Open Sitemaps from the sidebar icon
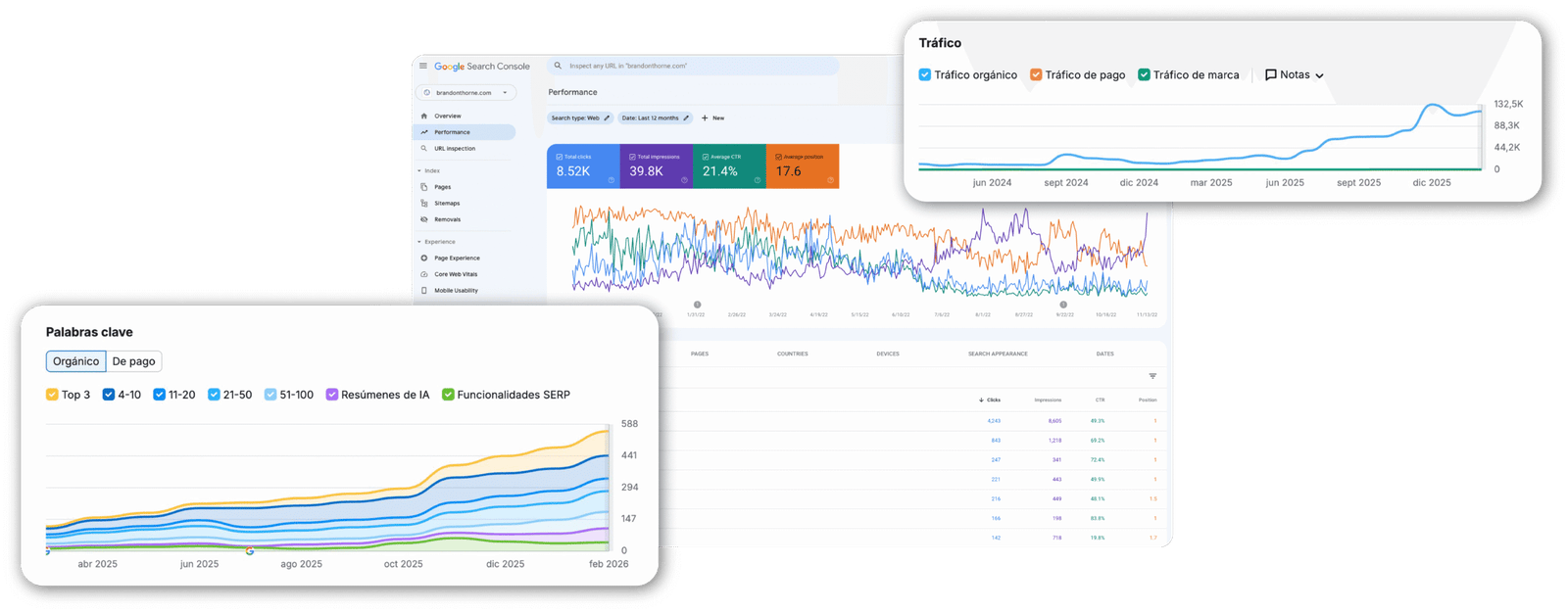 pyautogui.click(x=424, y=204)
